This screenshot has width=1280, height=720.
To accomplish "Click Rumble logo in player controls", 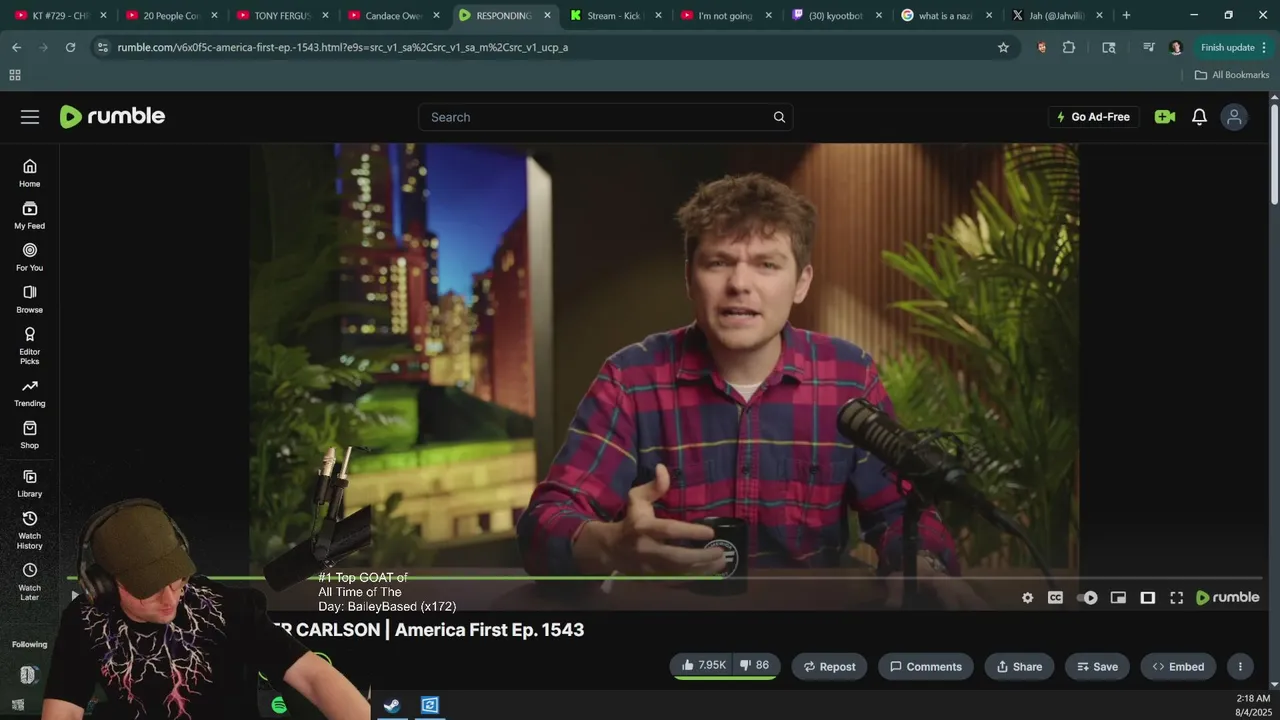I will 1228,598.
